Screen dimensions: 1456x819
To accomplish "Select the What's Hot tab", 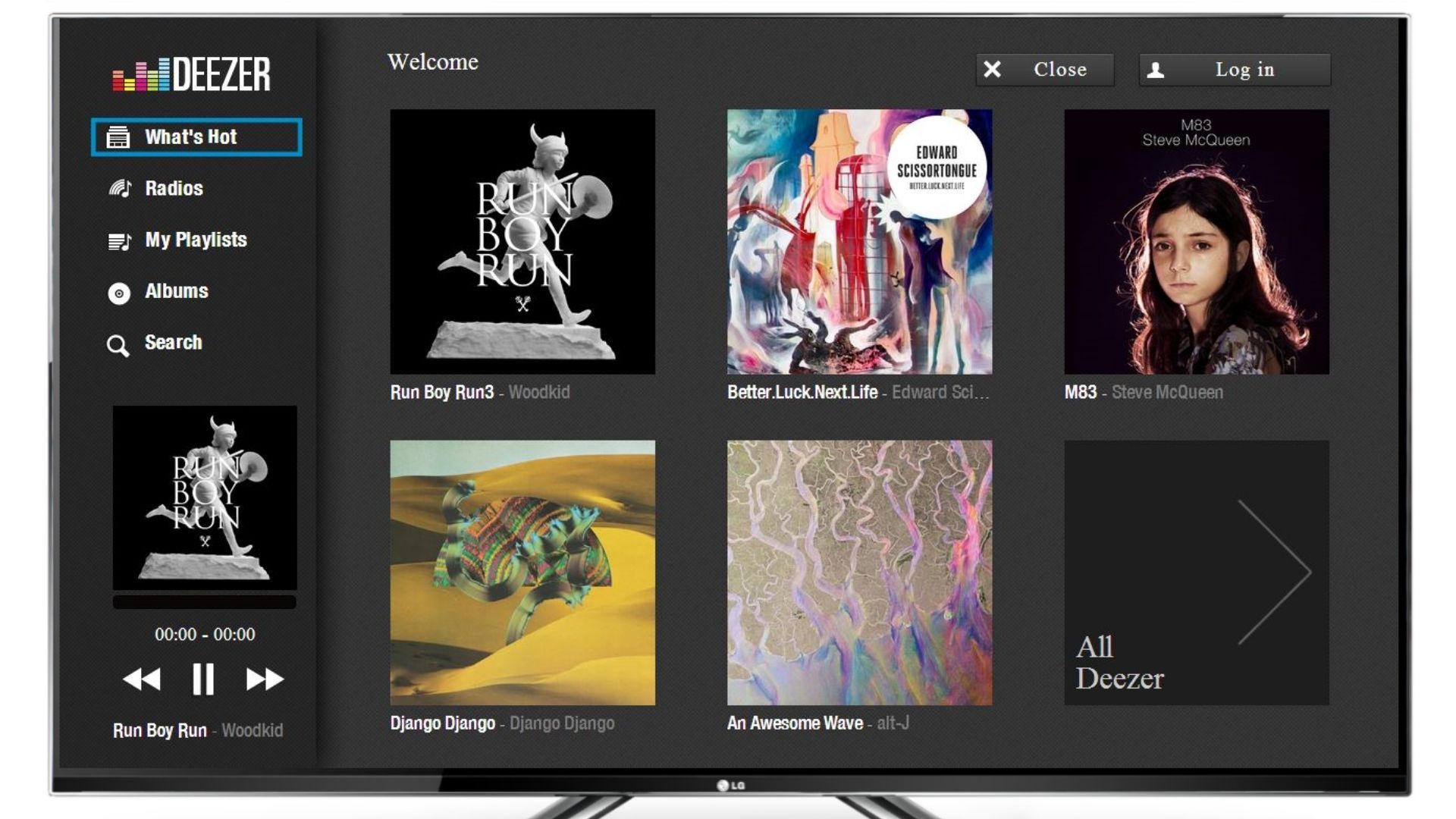I will (196, 136).
